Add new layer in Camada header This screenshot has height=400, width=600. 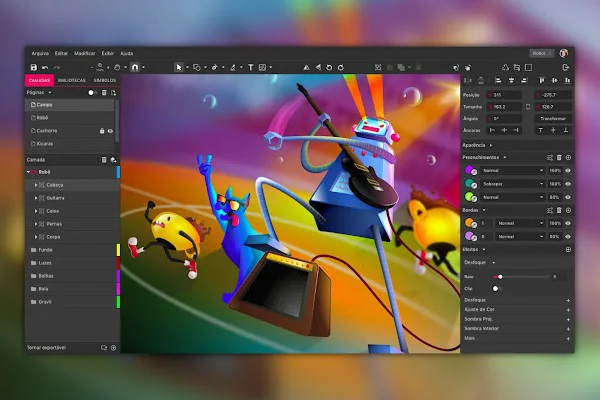click(113, 160)
